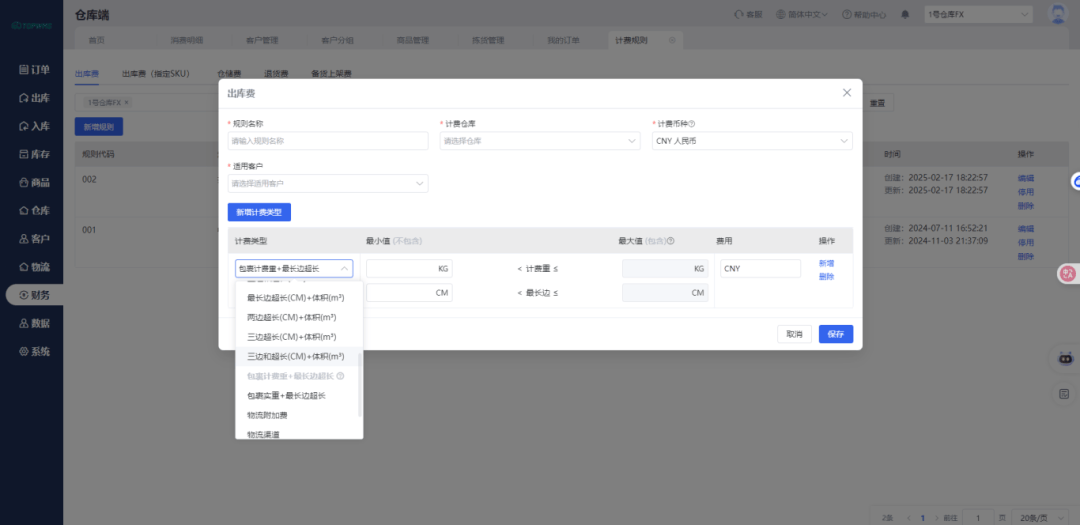Screen dimensions: 1080x525
Task: Switch to the 仓储费 tab
Action: tap(229, 73)
